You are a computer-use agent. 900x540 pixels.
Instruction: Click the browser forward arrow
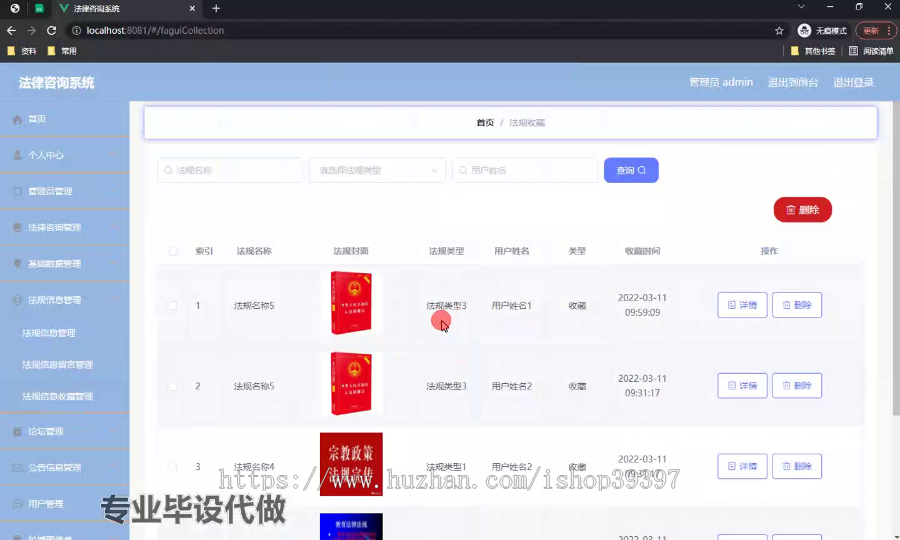(32, 30)
